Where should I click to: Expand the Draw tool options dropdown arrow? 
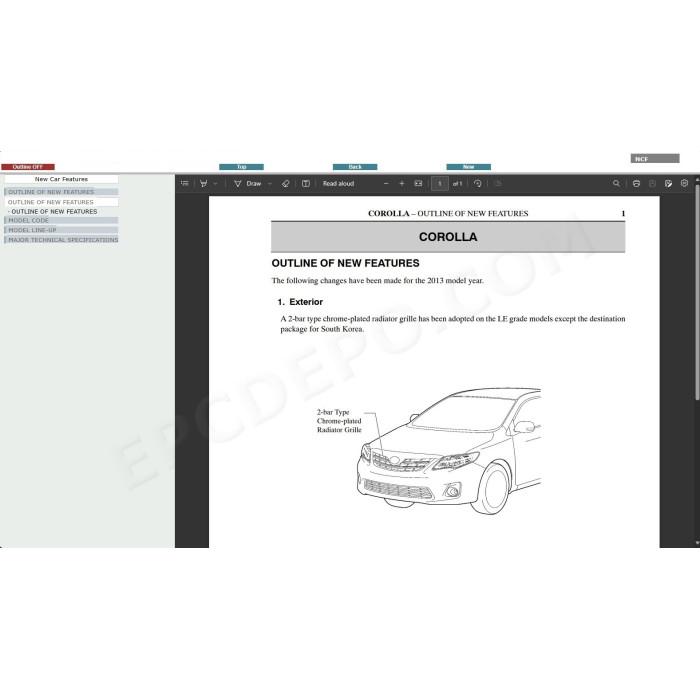(x=270, y=183)
